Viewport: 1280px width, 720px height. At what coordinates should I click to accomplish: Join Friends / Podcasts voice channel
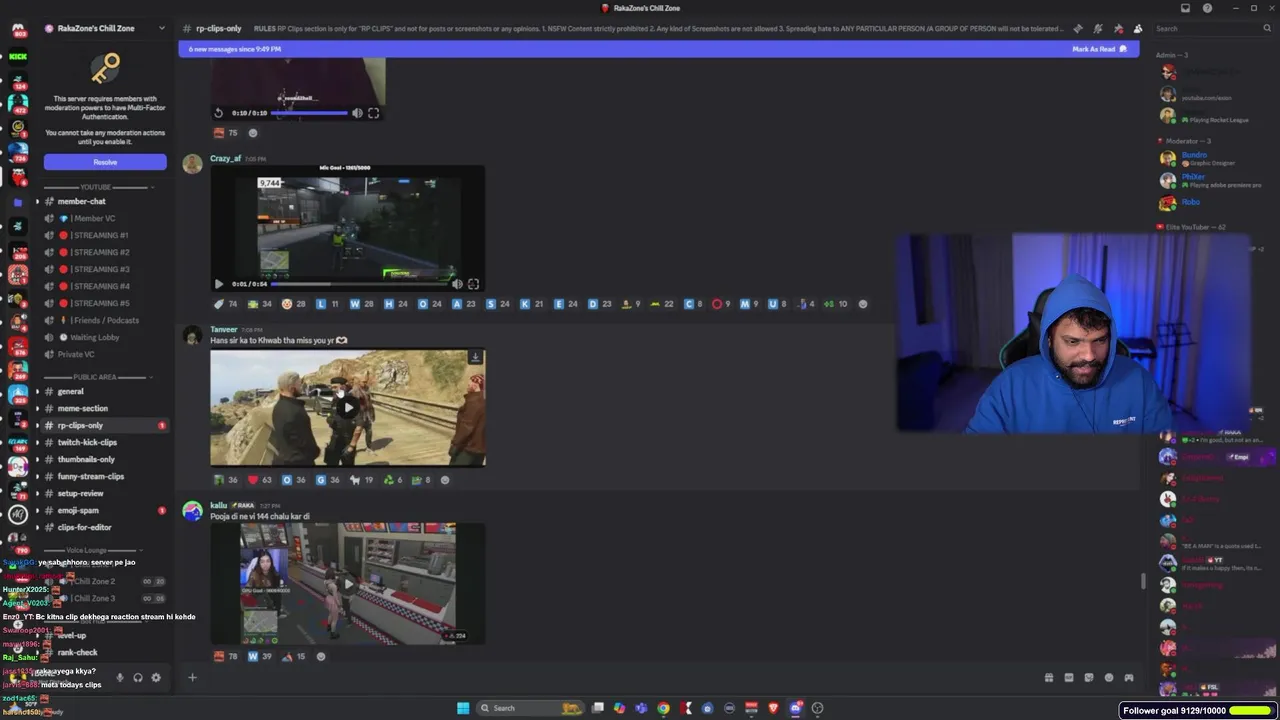coord(100,320)
